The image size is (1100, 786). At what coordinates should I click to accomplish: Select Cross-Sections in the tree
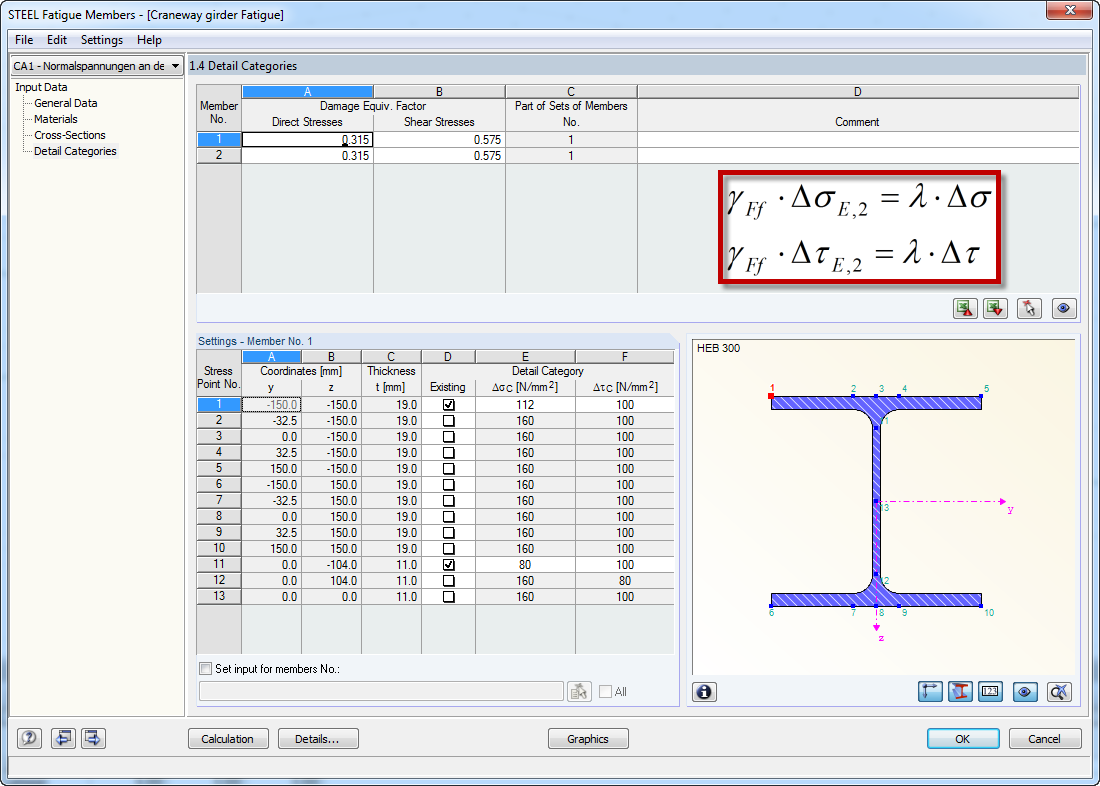click(x=70, y=135)
